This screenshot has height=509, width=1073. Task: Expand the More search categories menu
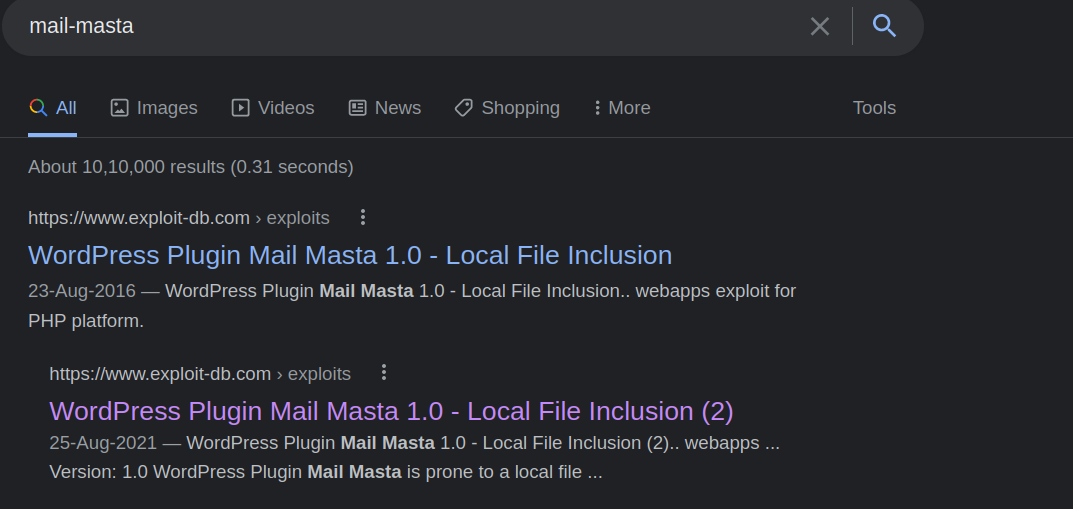(622, 108)
